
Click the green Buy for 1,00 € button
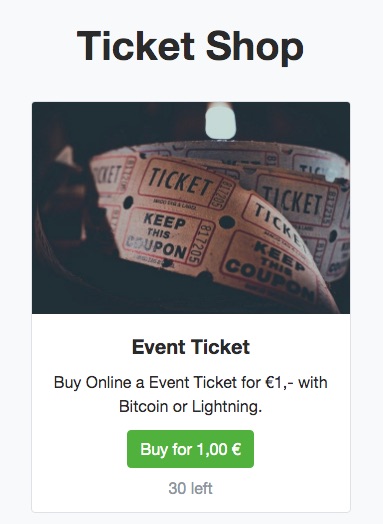tap(190, 449)
